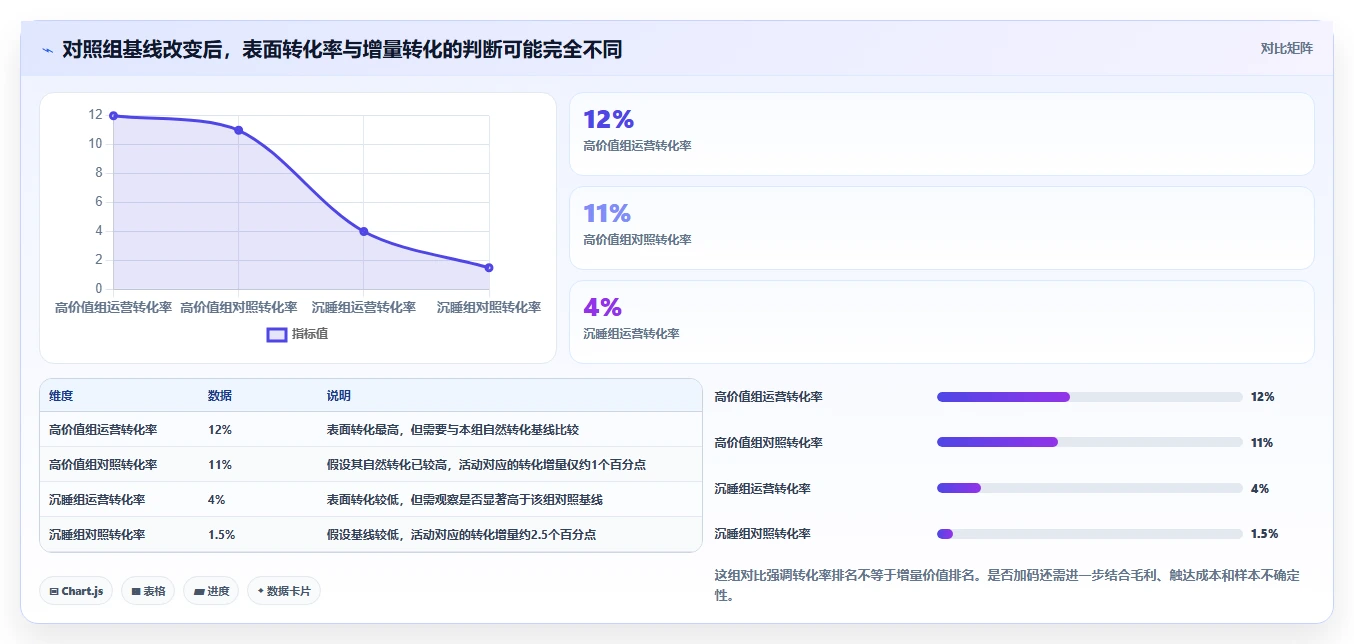The width and height of the screenshot is (1354, 644).
Task: Click the x-axis label 沉睡组对照转化率 under the chart
Action: click(489, 307)
